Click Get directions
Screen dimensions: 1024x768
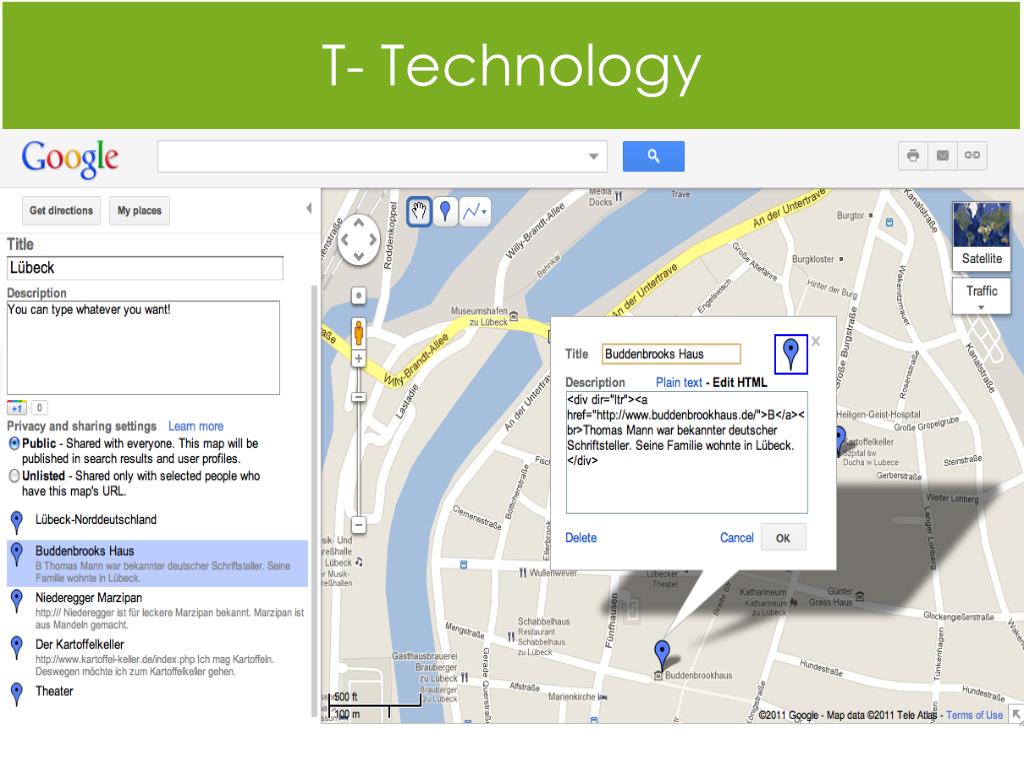(61, 211)
